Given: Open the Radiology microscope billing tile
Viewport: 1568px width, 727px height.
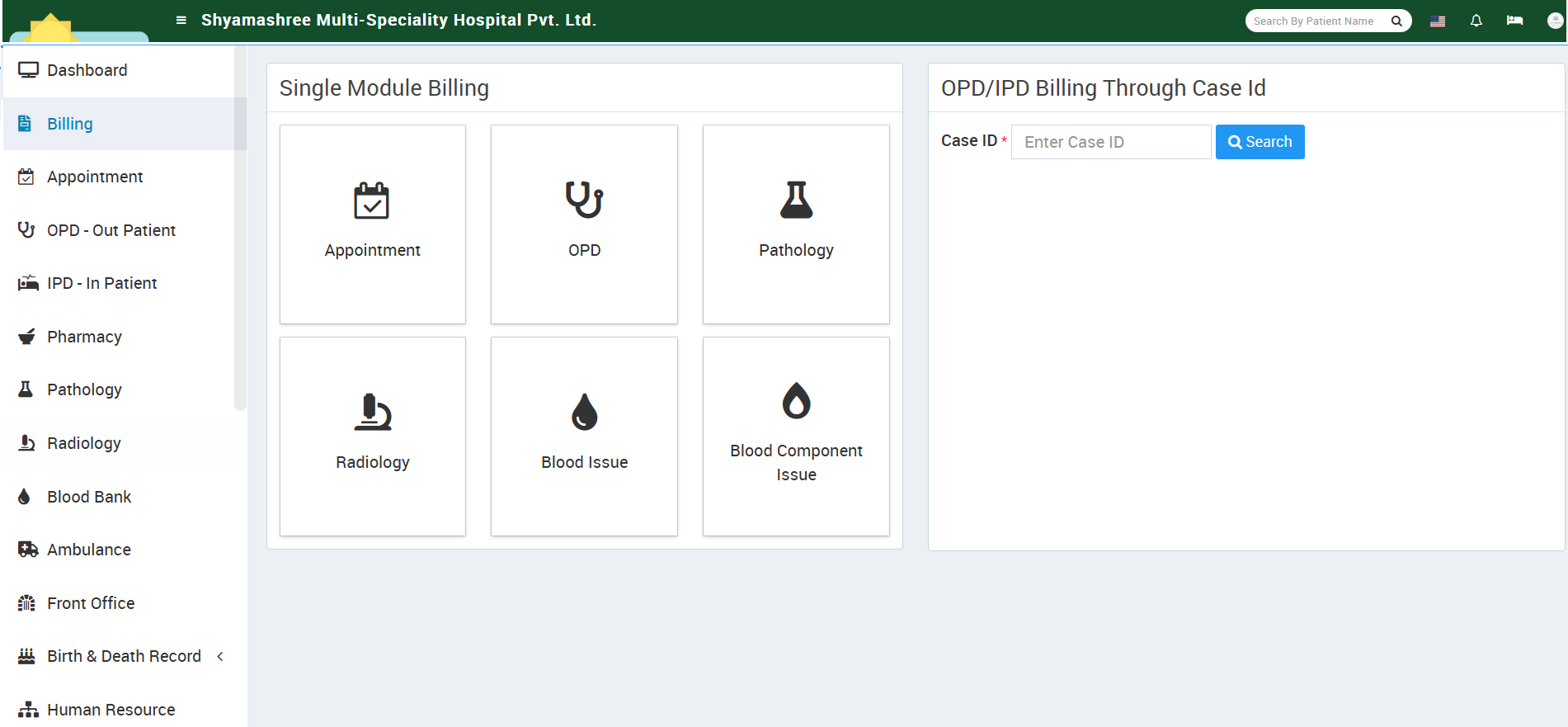Looking at the screenshot, I should click(373, 436).
